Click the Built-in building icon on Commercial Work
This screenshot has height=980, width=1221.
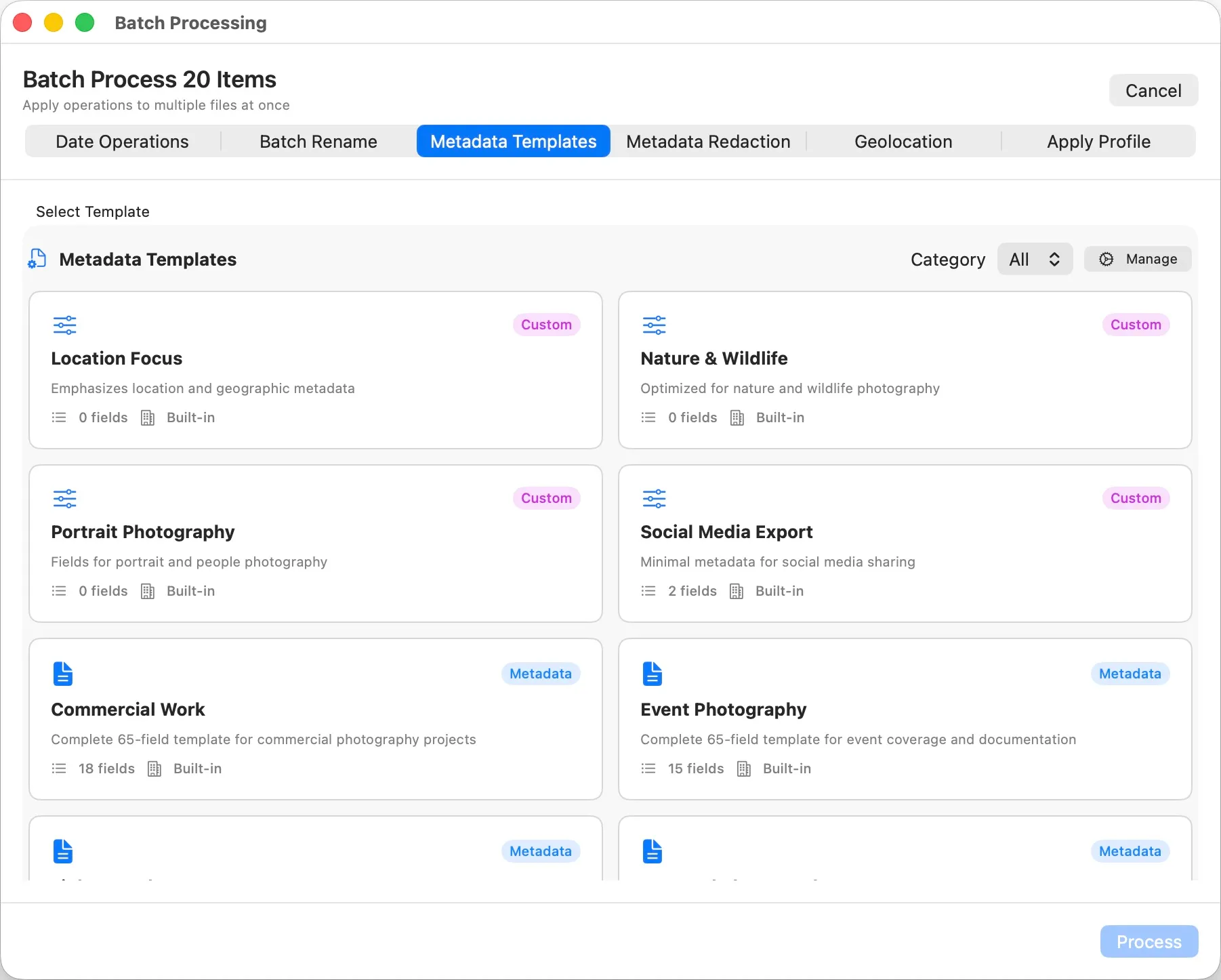point(153,768)
